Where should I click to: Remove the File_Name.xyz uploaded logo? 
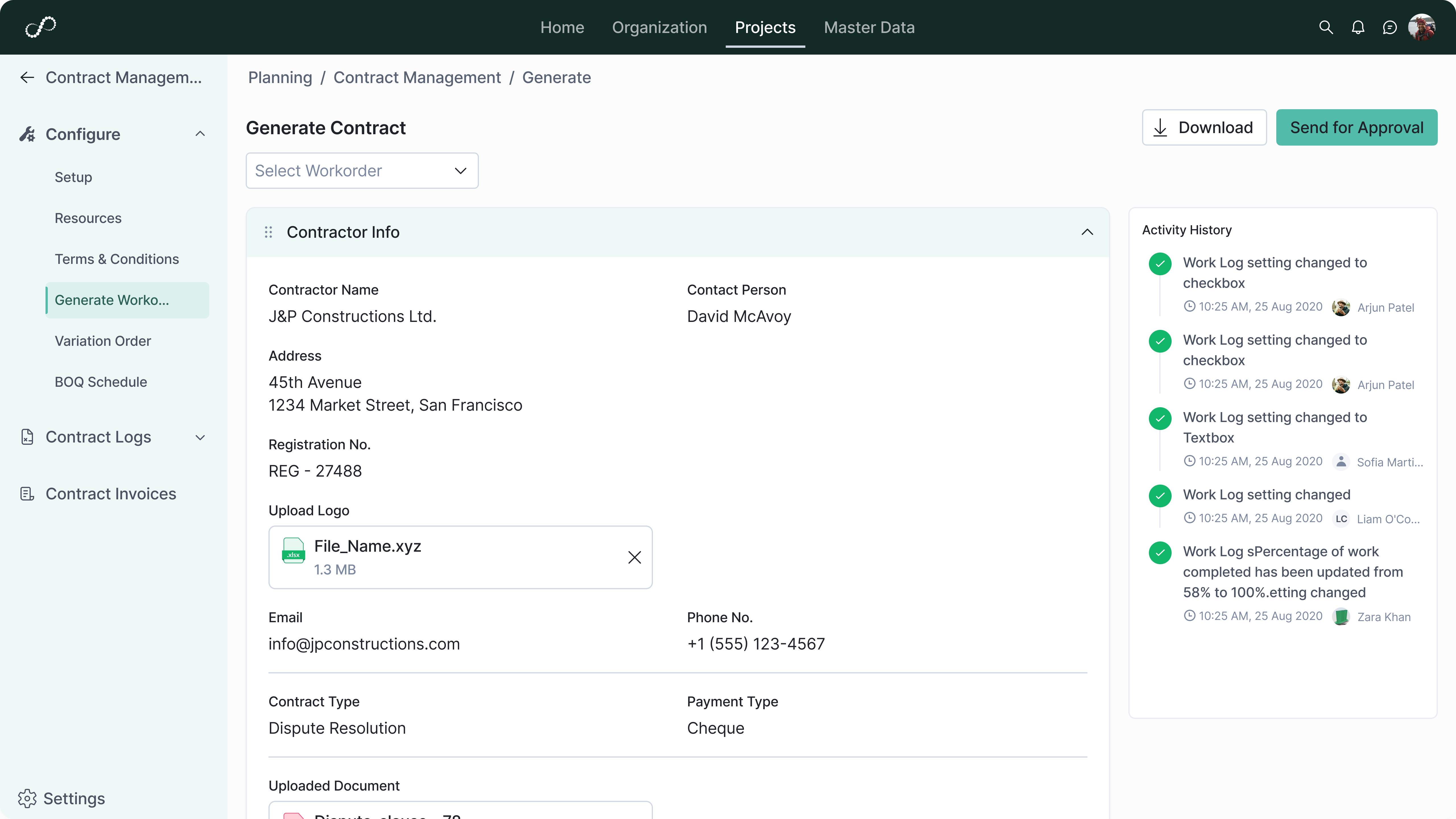pyautogui.click(x=635, y=557)
